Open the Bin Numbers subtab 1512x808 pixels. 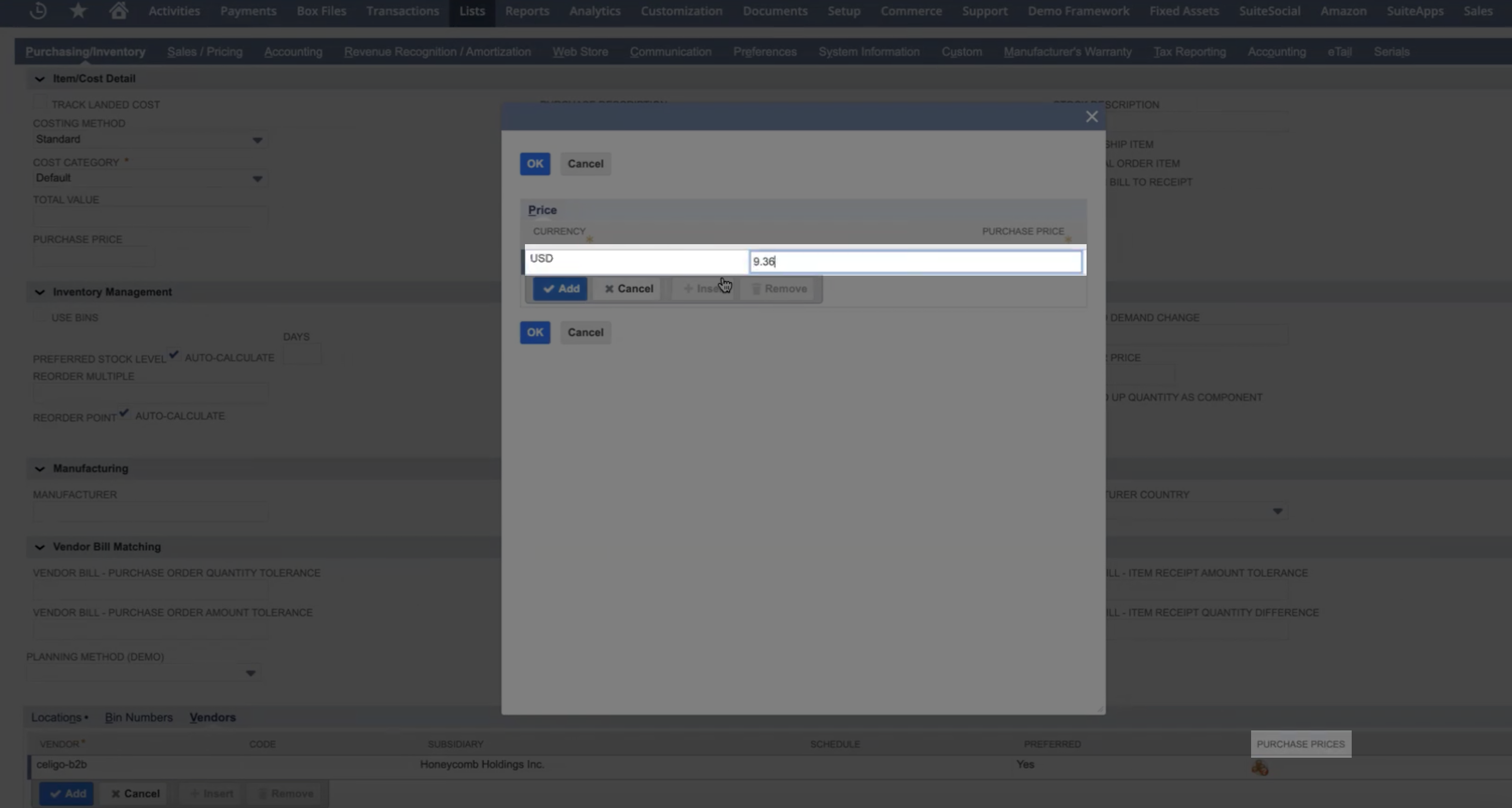(138, 717)
